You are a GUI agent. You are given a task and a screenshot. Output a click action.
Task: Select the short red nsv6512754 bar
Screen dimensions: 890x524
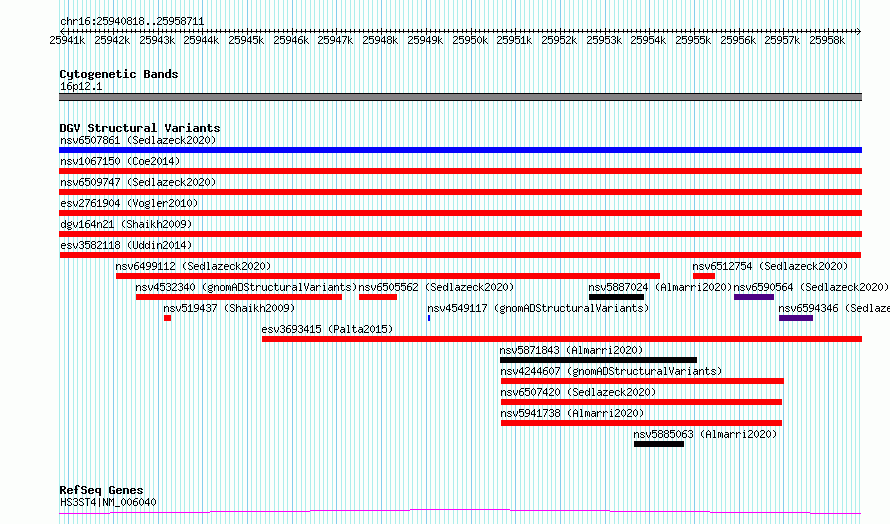coord(704,276)
